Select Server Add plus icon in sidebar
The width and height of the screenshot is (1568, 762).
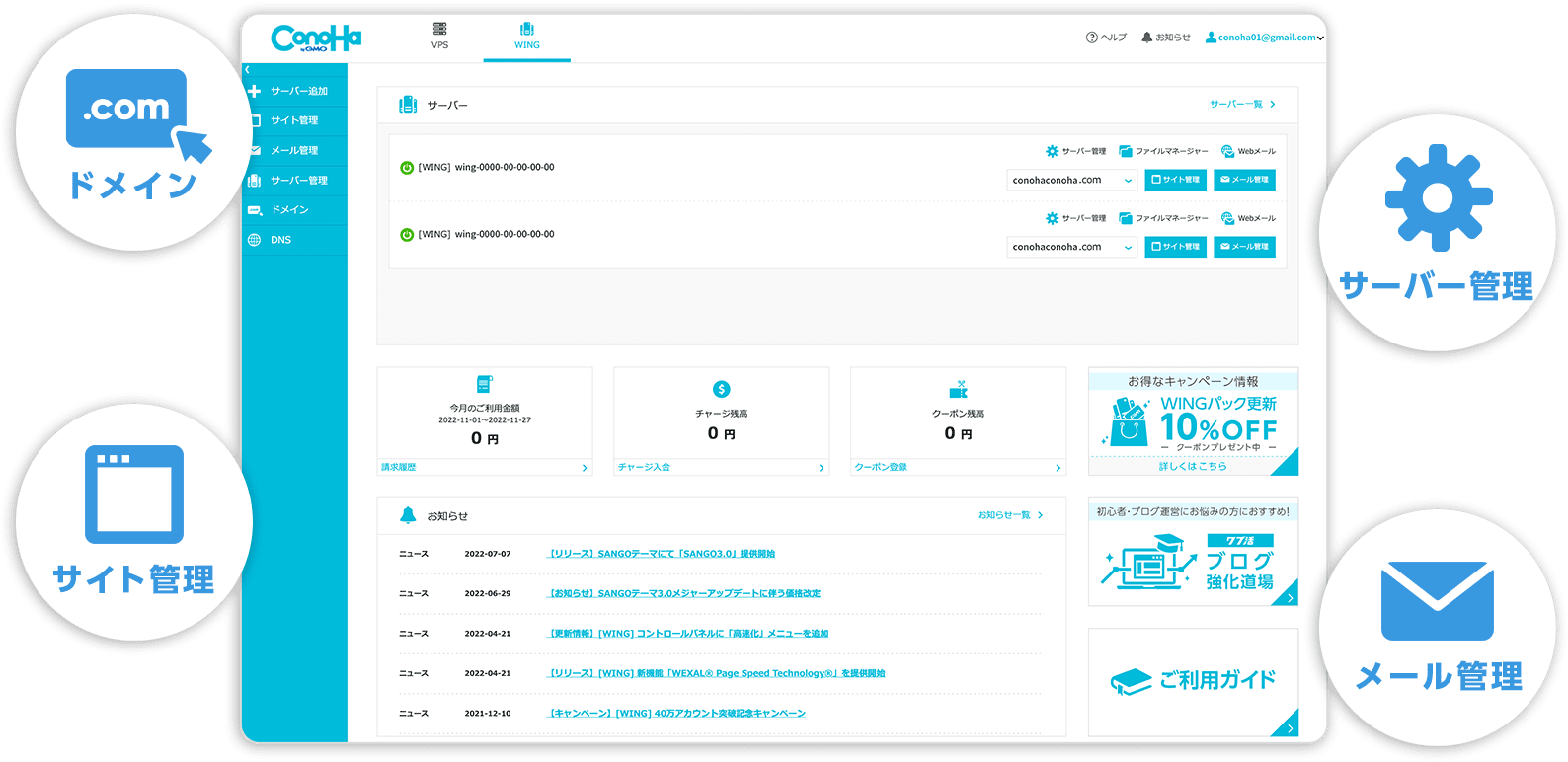(255, 91)
